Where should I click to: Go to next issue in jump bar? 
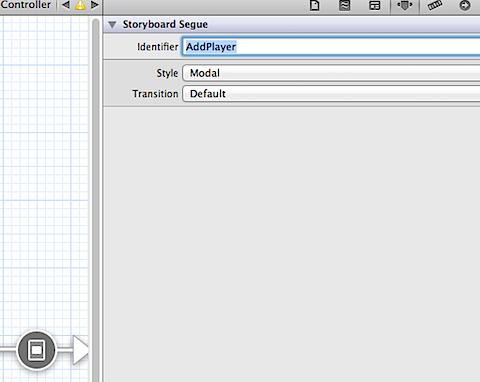pos(95,5)
